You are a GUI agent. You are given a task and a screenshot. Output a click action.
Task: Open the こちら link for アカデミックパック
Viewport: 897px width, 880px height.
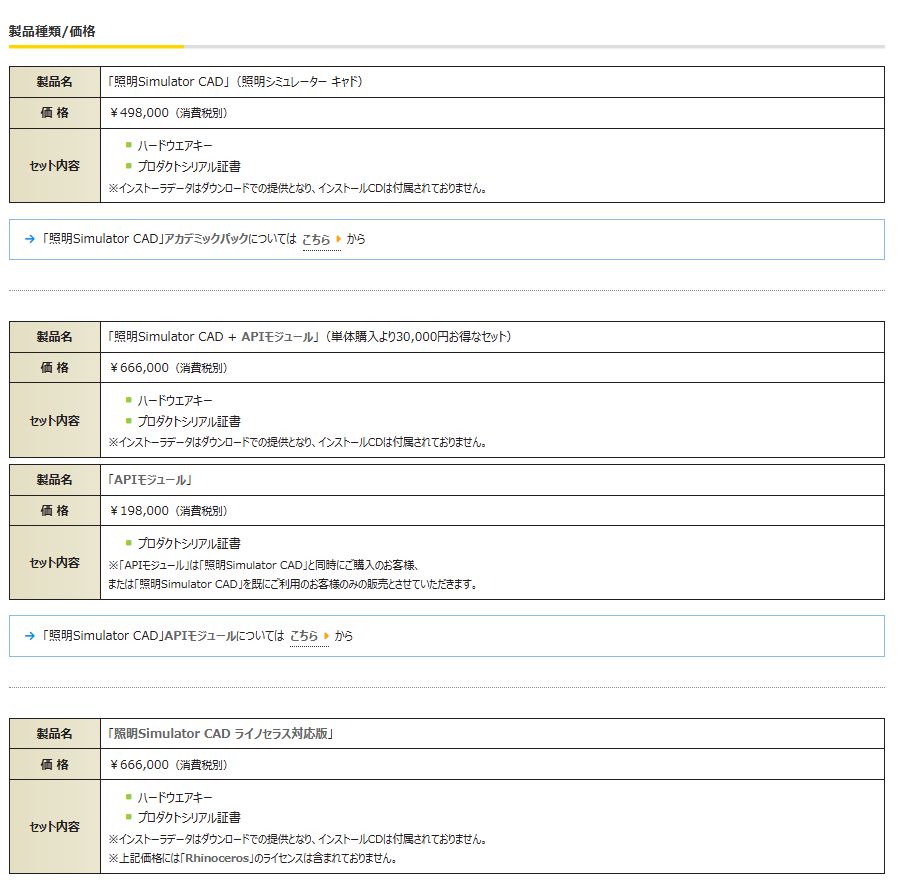[316, 239]
